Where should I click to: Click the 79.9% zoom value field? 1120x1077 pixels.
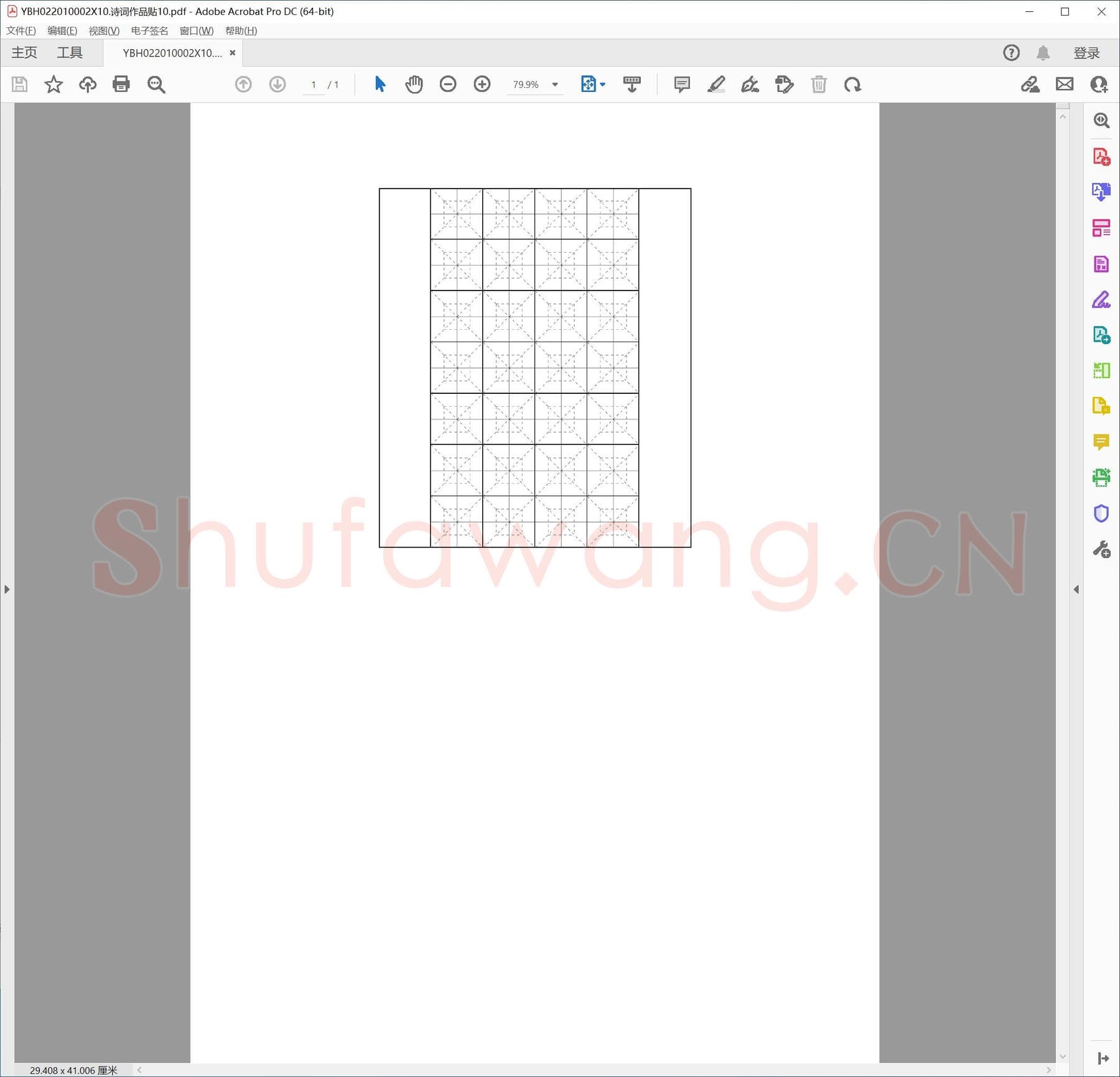526,85
